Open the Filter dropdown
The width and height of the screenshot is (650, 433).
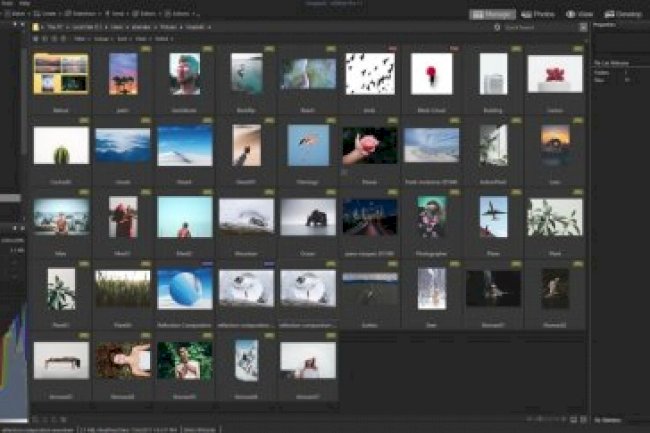point(82,38)
